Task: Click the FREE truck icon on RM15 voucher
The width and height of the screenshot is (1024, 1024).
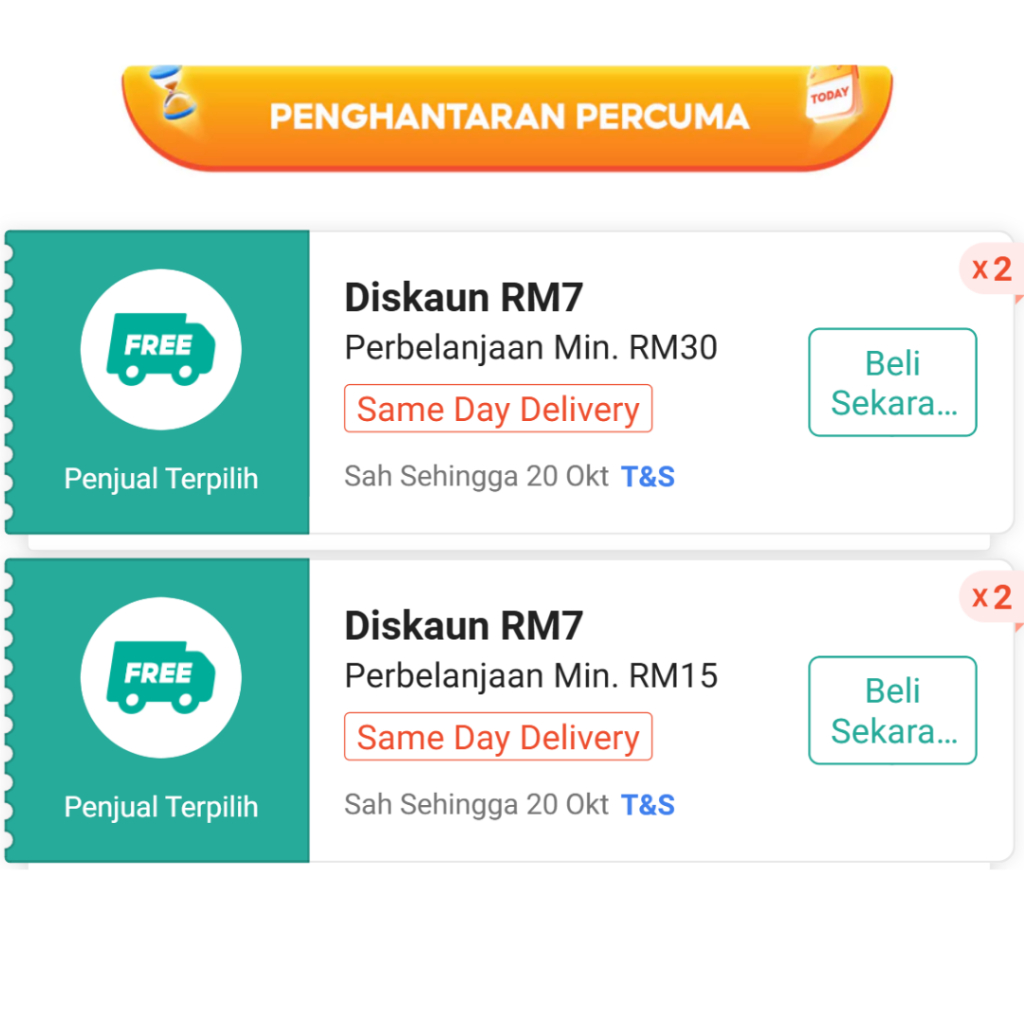Action: click(x=160, y=678)
